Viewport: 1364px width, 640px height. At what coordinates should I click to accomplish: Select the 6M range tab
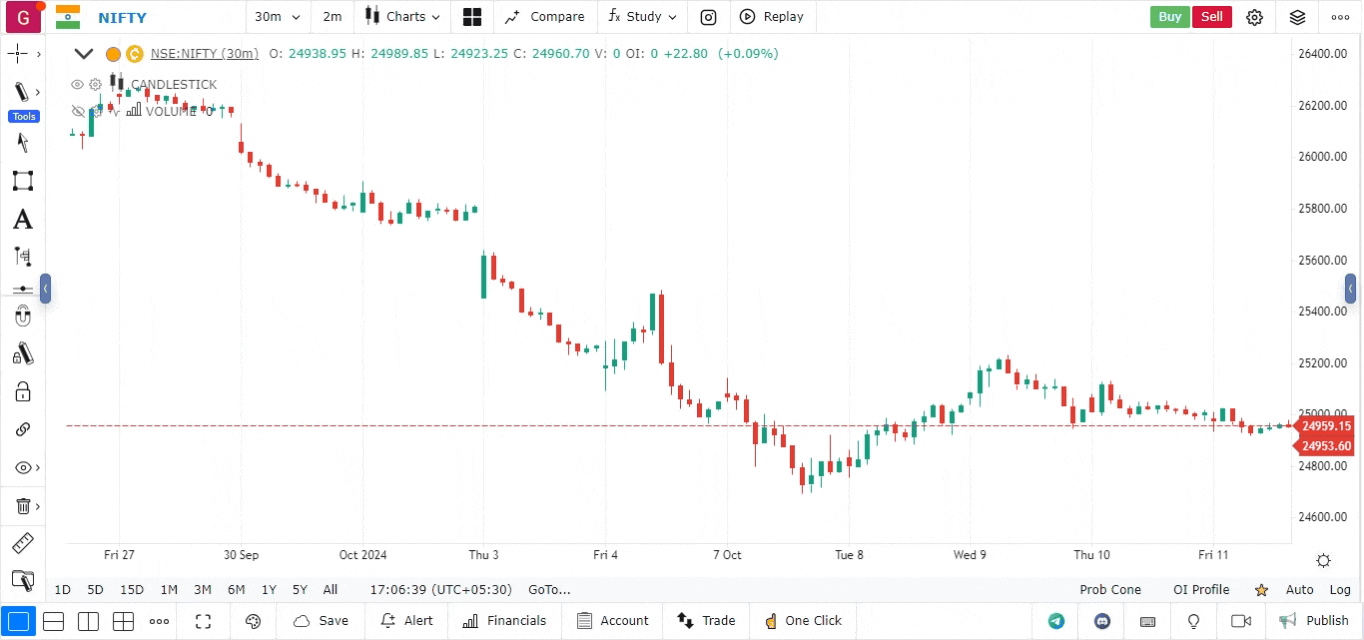pyautogui.click(x=236, y=590)
